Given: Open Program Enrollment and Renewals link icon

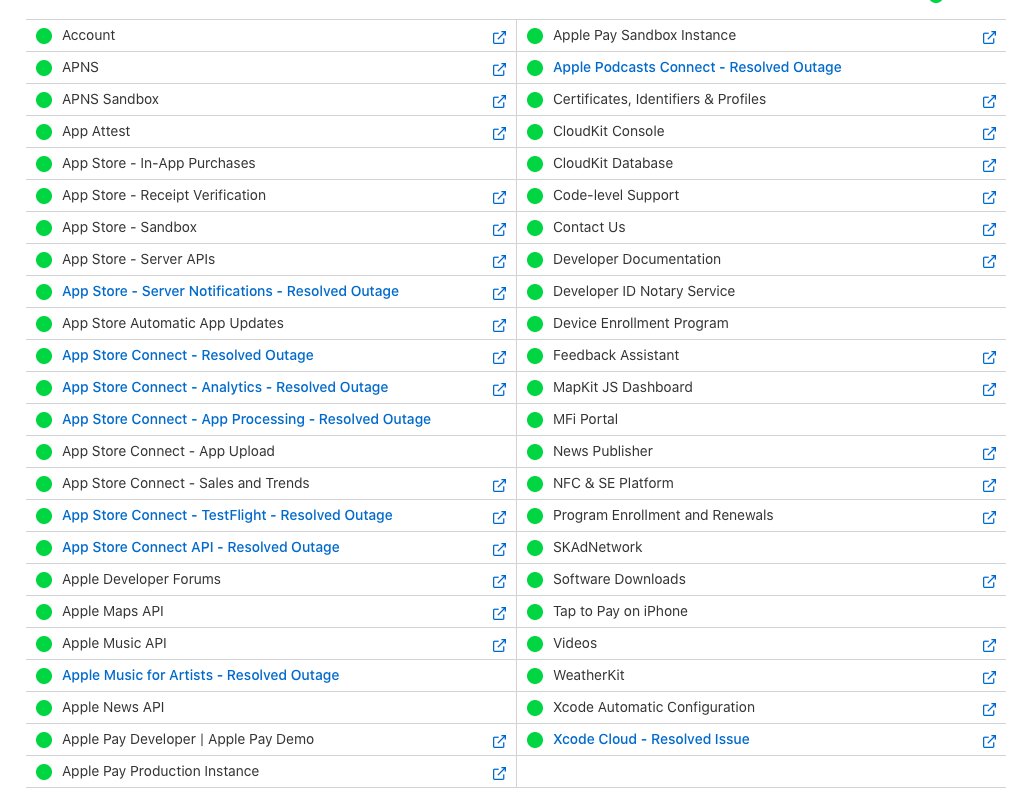Looking at the screenshot, I should [x=989, y=517].
